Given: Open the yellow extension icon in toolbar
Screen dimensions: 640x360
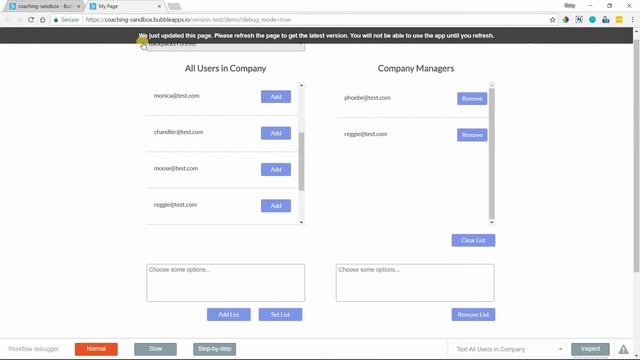Looking at the screenshot, I should (619, 20).
